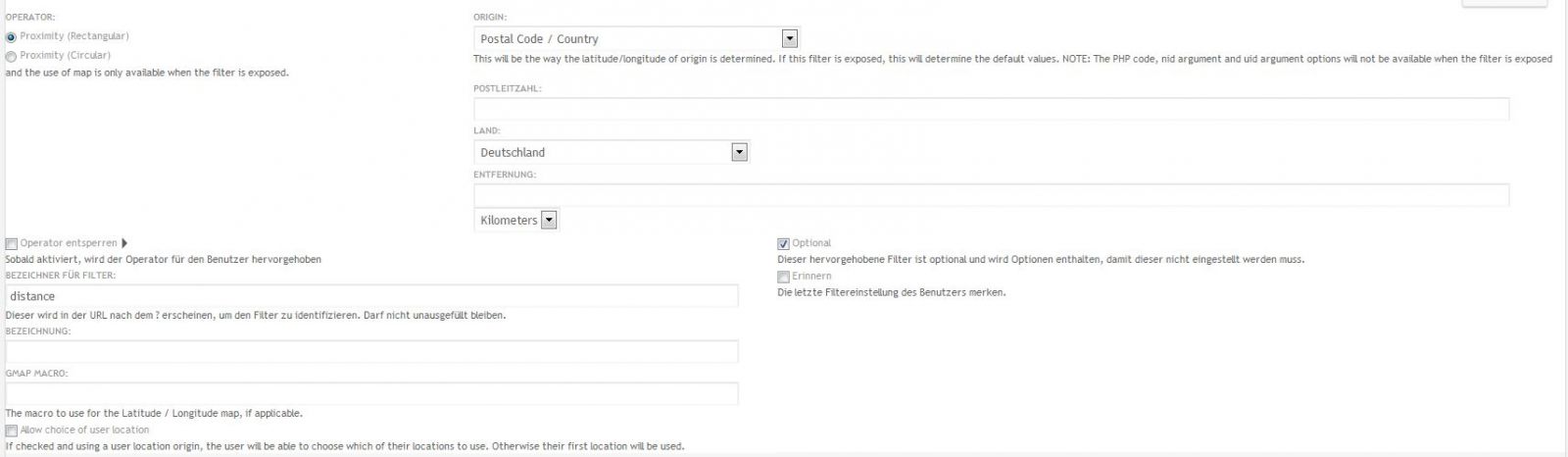
Task: Click the Bezeichnung text field
Action: (371, 351)
